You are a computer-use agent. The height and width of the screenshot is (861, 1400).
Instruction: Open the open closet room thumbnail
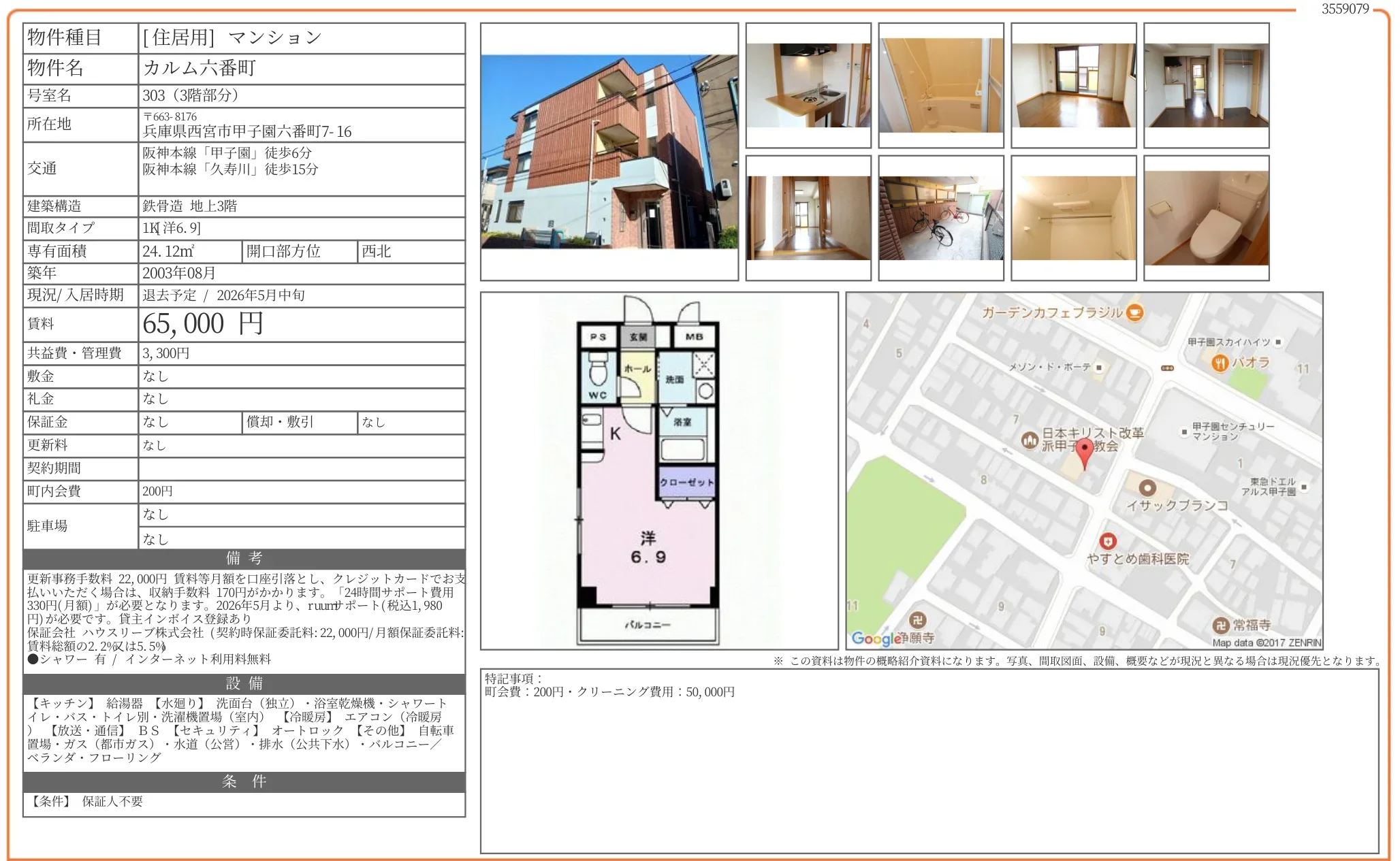(x=1206, y=86)
